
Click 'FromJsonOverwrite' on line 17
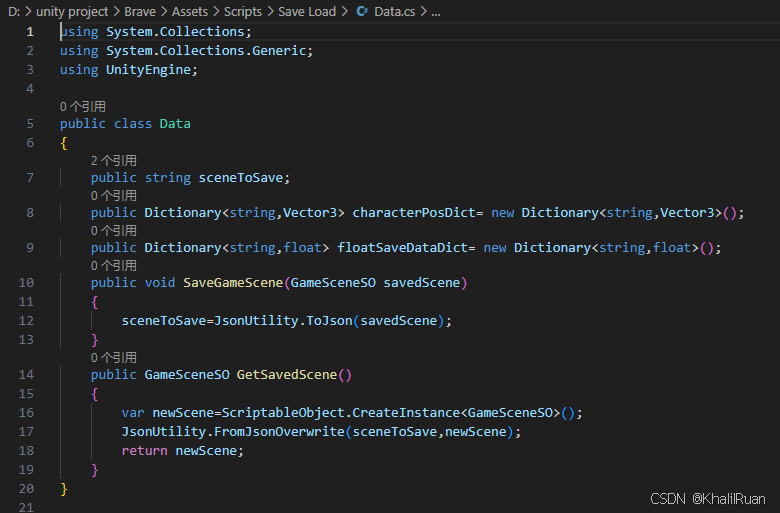click(x=279, y=431)
